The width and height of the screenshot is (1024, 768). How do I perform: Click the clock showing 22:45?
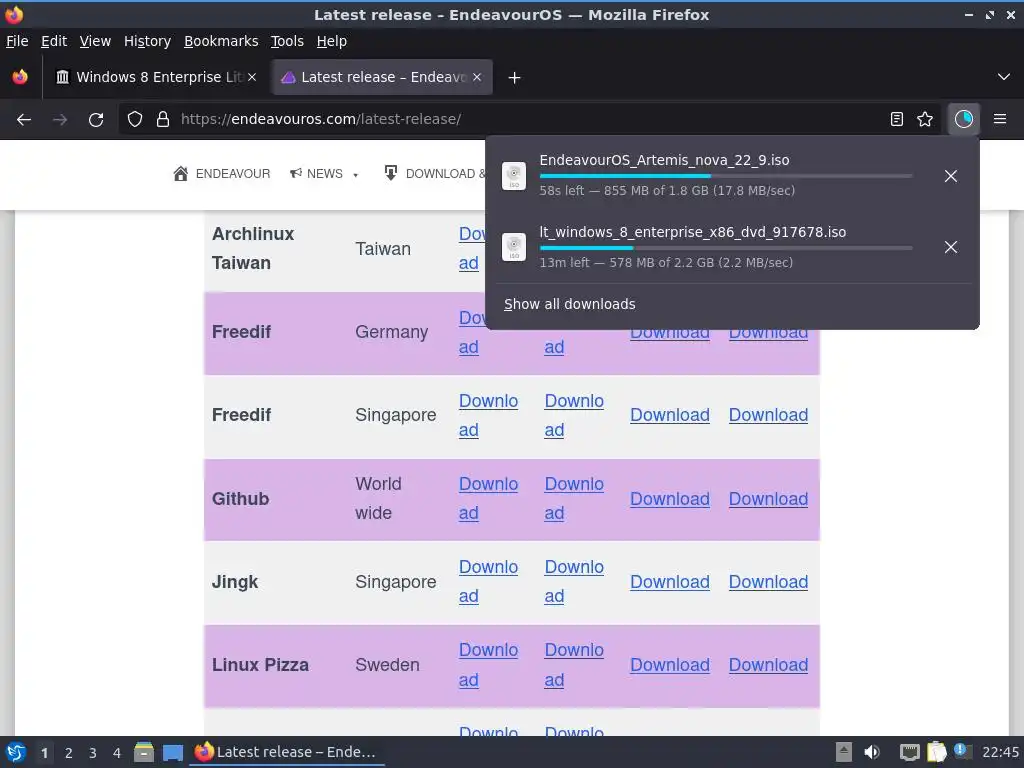click(x=1000, y=752)
